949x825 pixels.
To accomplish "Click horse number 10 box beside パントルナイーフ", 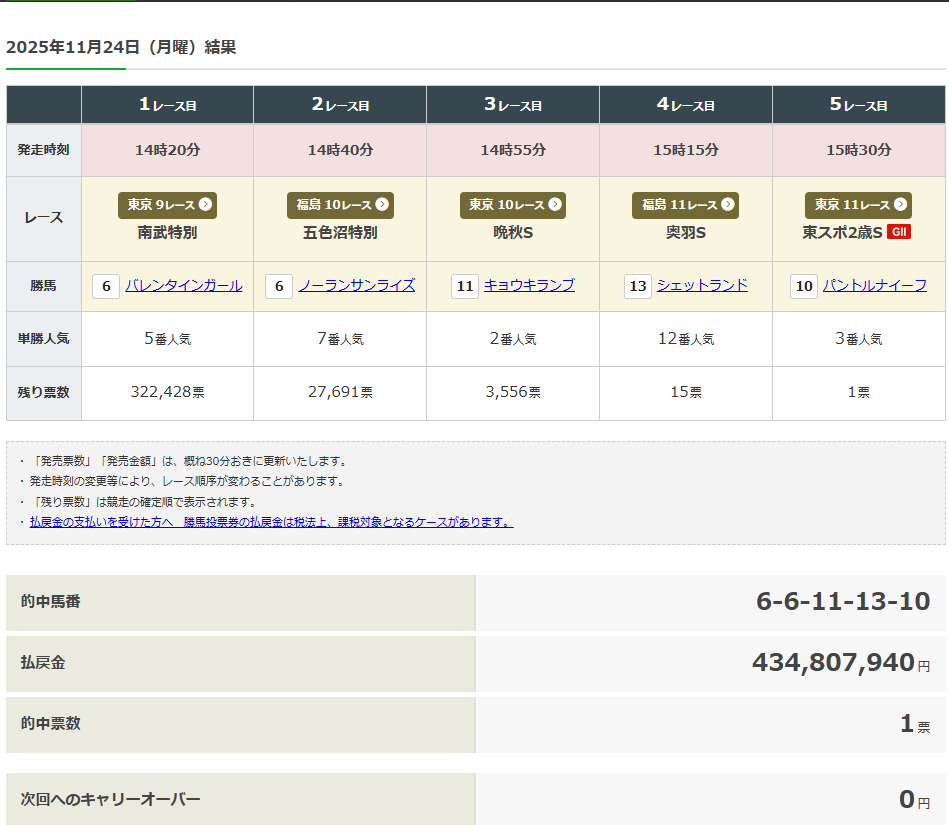I will (x=803, y=286).
